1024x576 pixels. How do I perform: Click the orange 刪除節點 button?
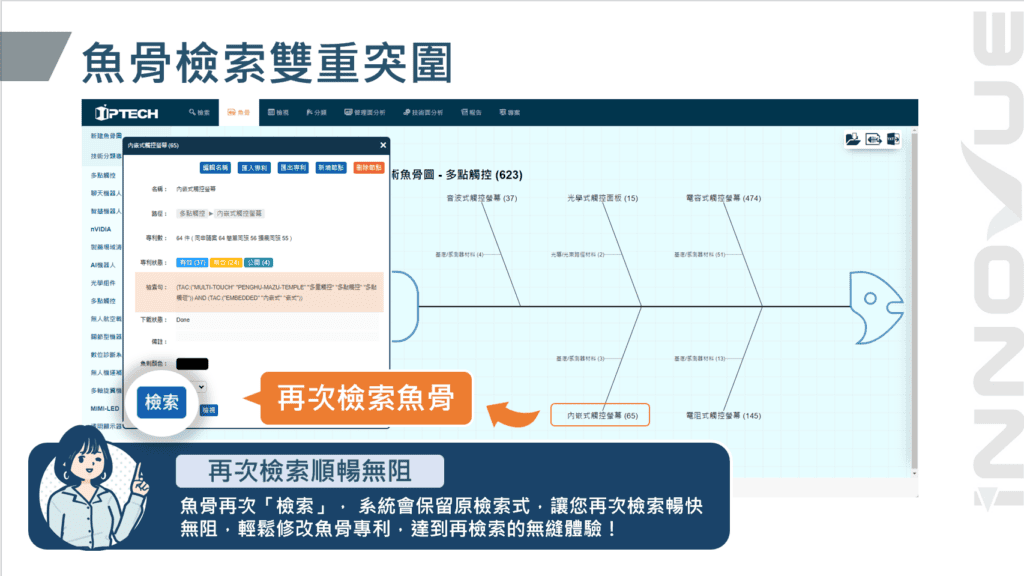click(369, 168)
